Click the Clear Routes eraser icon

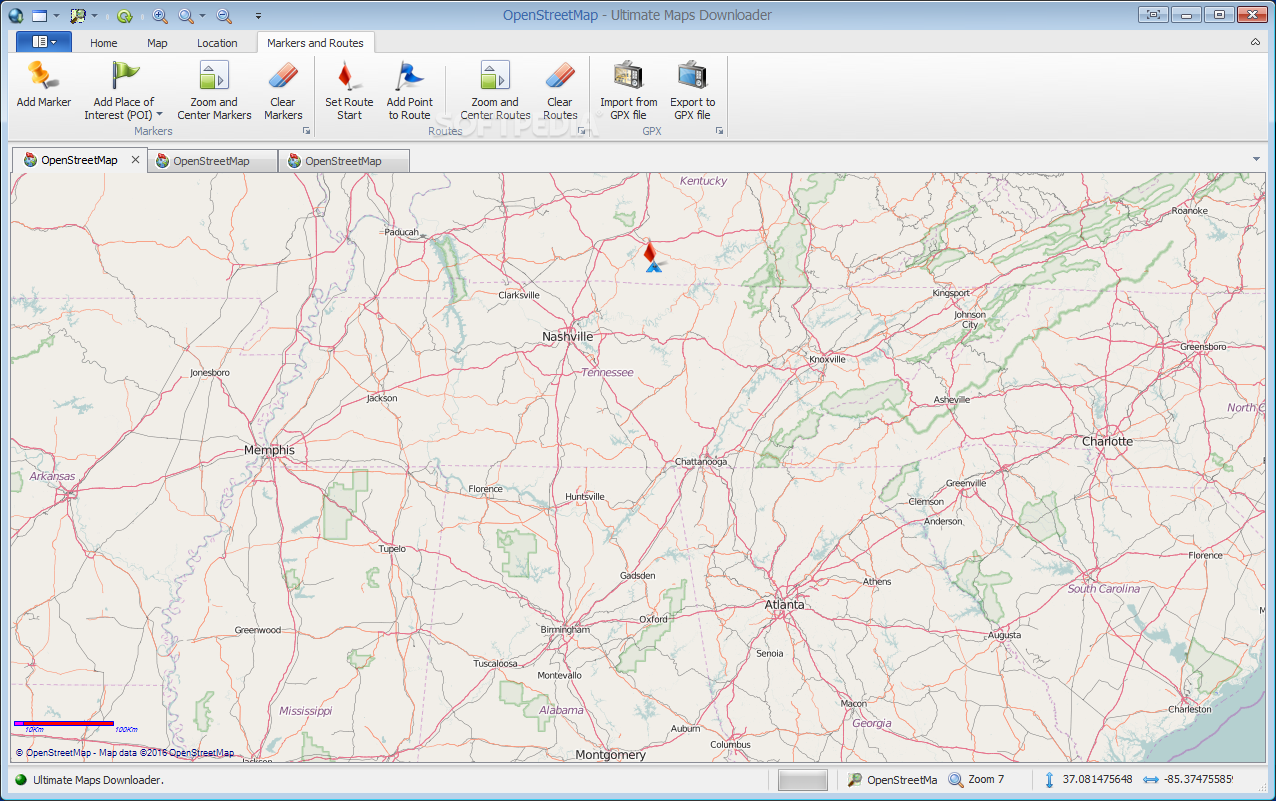tap(560, 75)
